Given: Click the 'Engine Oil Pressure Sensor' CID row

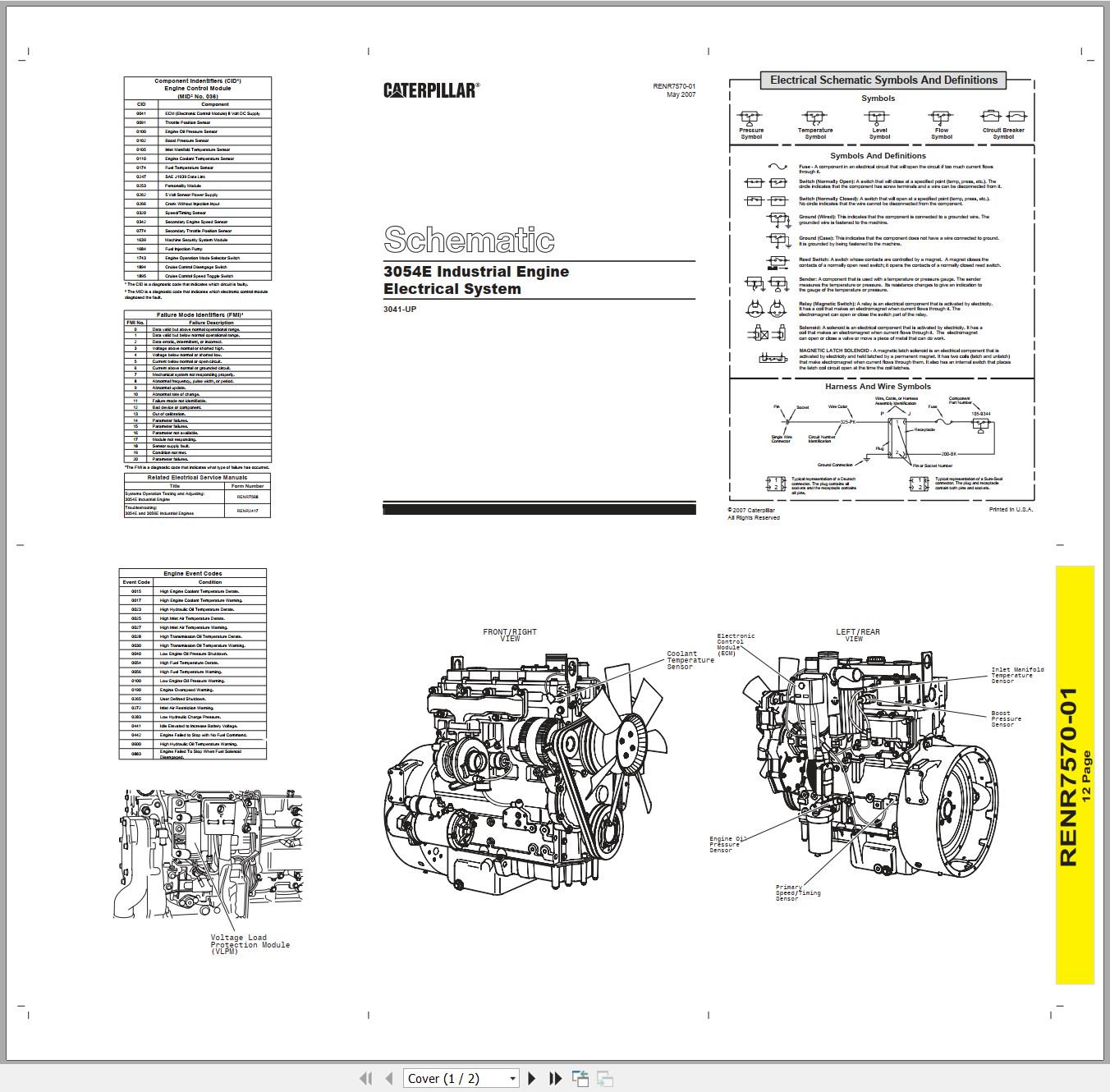Looking at the screenshot, I should (x=197, y=131).
